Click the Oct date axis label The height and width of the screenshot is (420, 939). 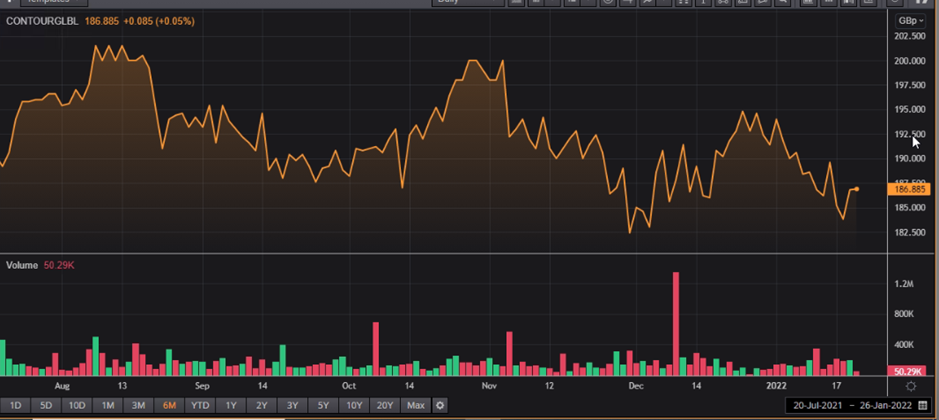tap(349, 386)
